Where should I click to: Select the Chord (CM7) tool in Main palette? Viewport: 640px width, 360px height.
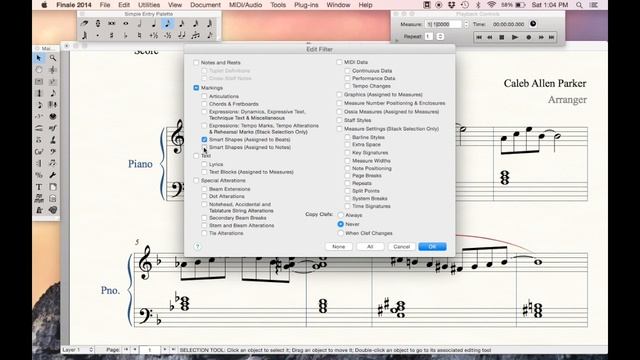pyautogui.click(x=39, y=151)
